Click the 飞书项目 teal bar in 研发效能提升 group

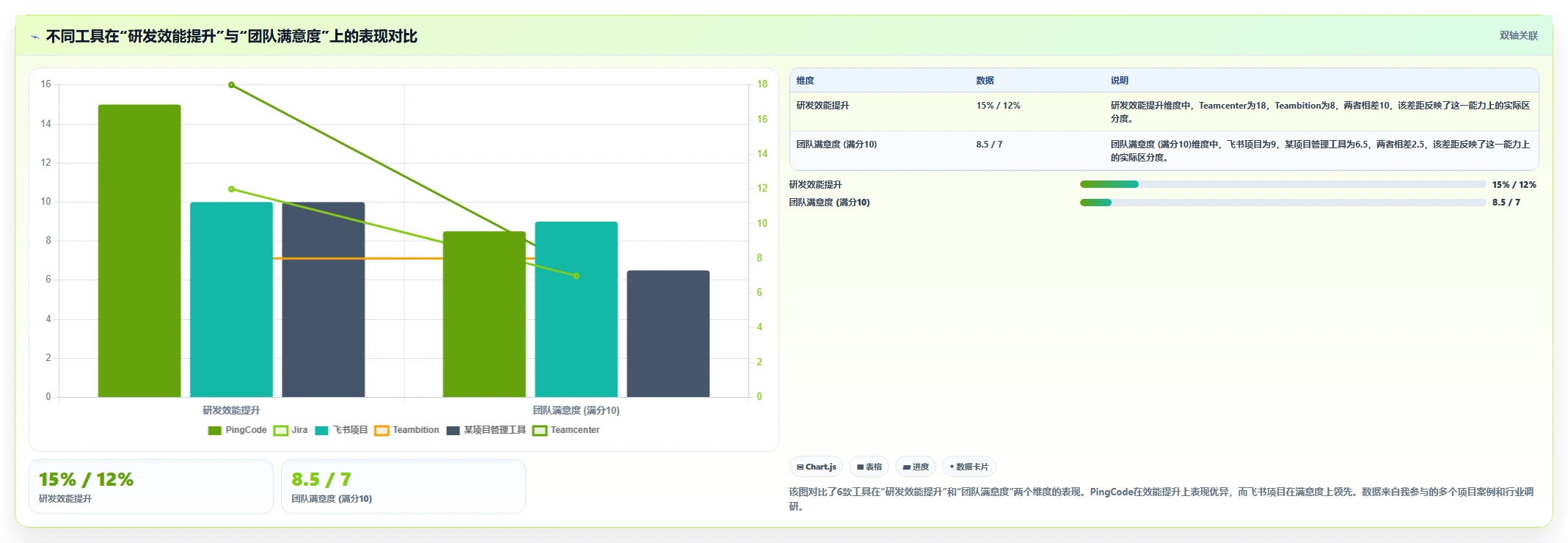(231, 299)
